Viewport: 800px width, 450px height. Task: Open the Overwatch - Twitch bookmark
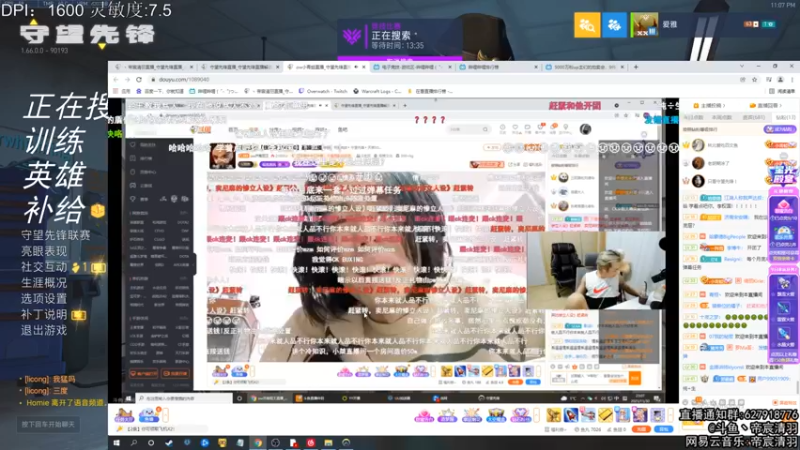coord(322,91)
